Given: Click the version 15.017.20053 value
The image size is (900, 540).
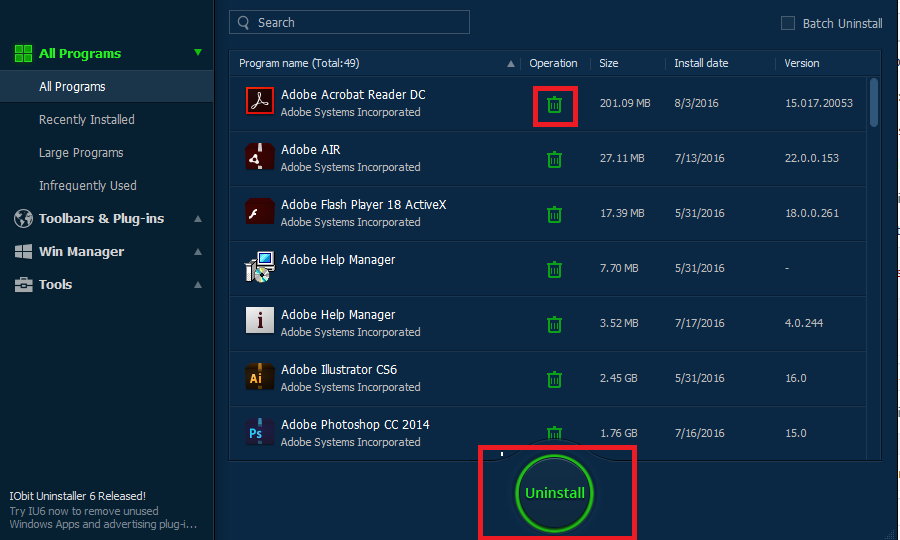Looking at the screenshot, I should click(818, 103).
